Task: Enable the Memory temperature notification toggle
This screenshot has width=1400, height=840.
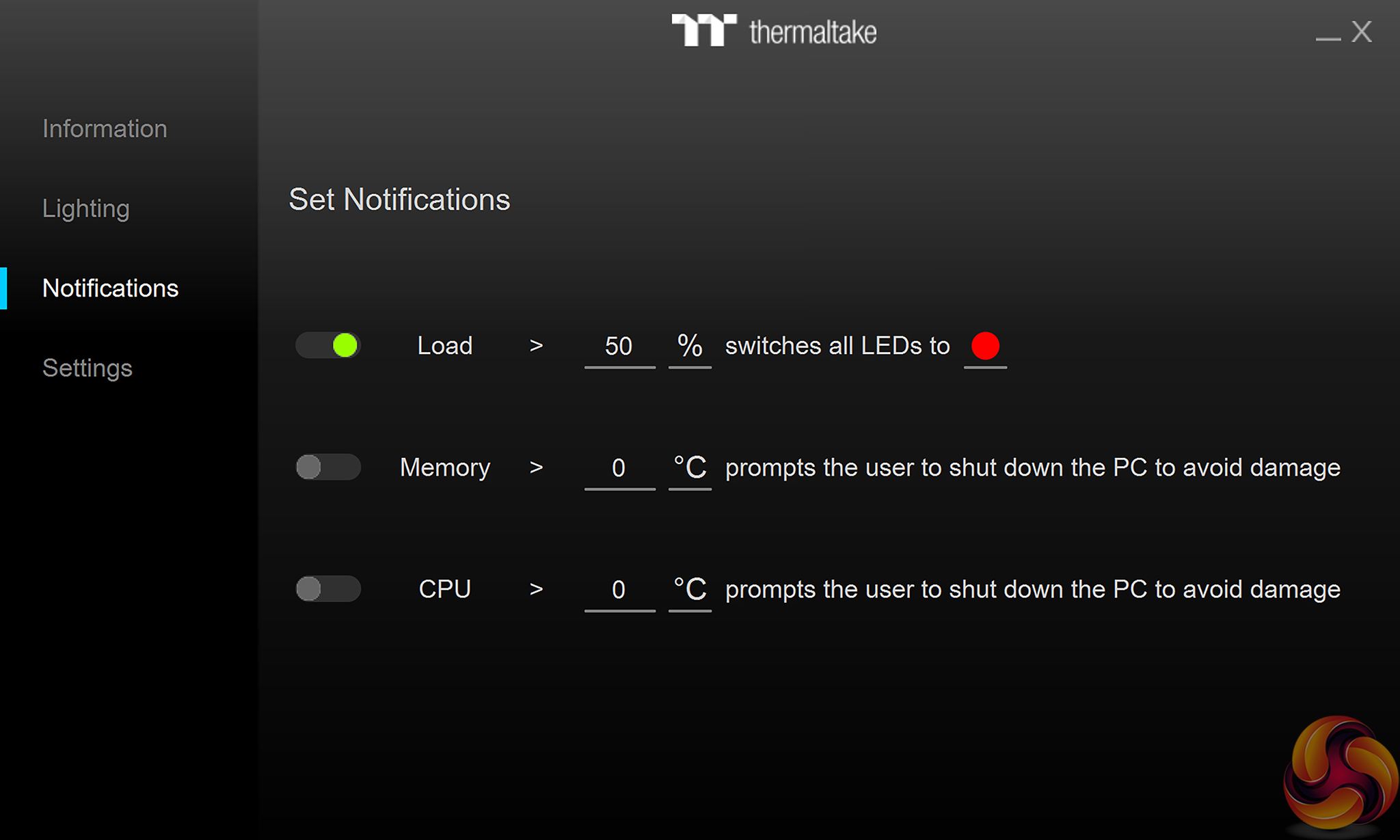Action: pos(328,468)
